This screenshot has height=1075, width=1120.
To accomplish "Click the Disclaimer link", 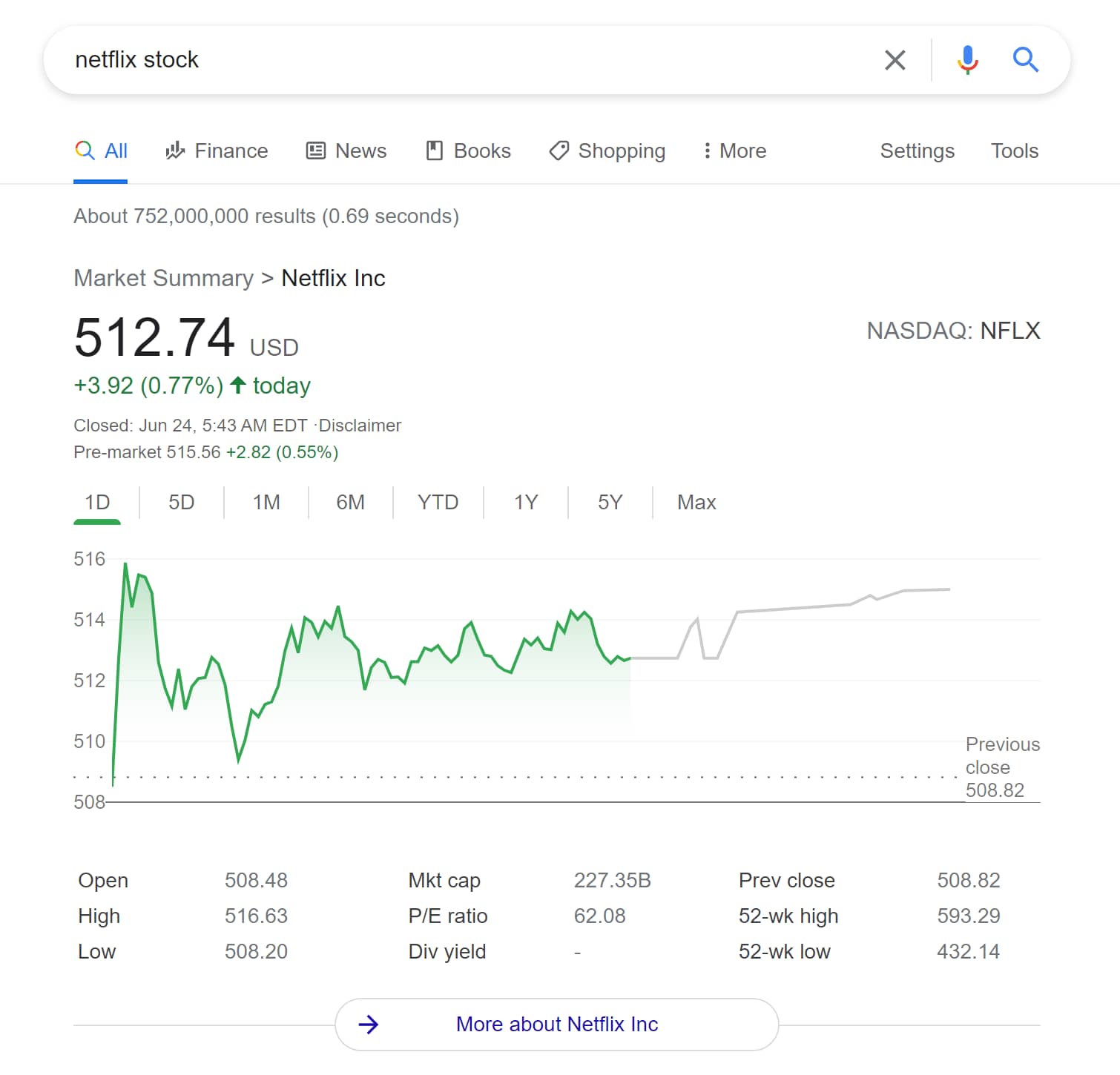I will (x=360, y=426).
